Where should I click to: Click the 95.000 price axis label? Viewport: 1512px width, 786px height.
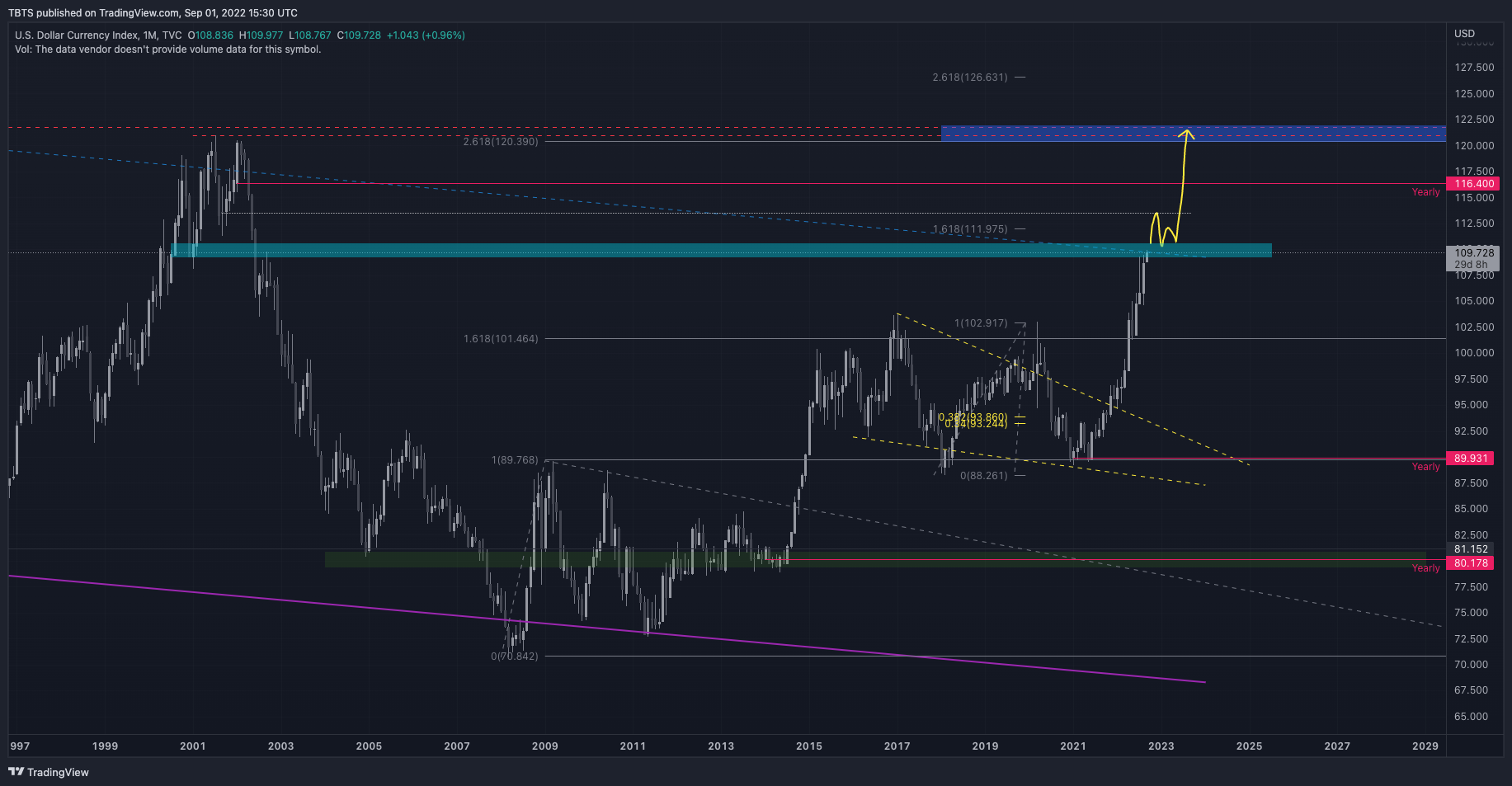point(1471,405)
